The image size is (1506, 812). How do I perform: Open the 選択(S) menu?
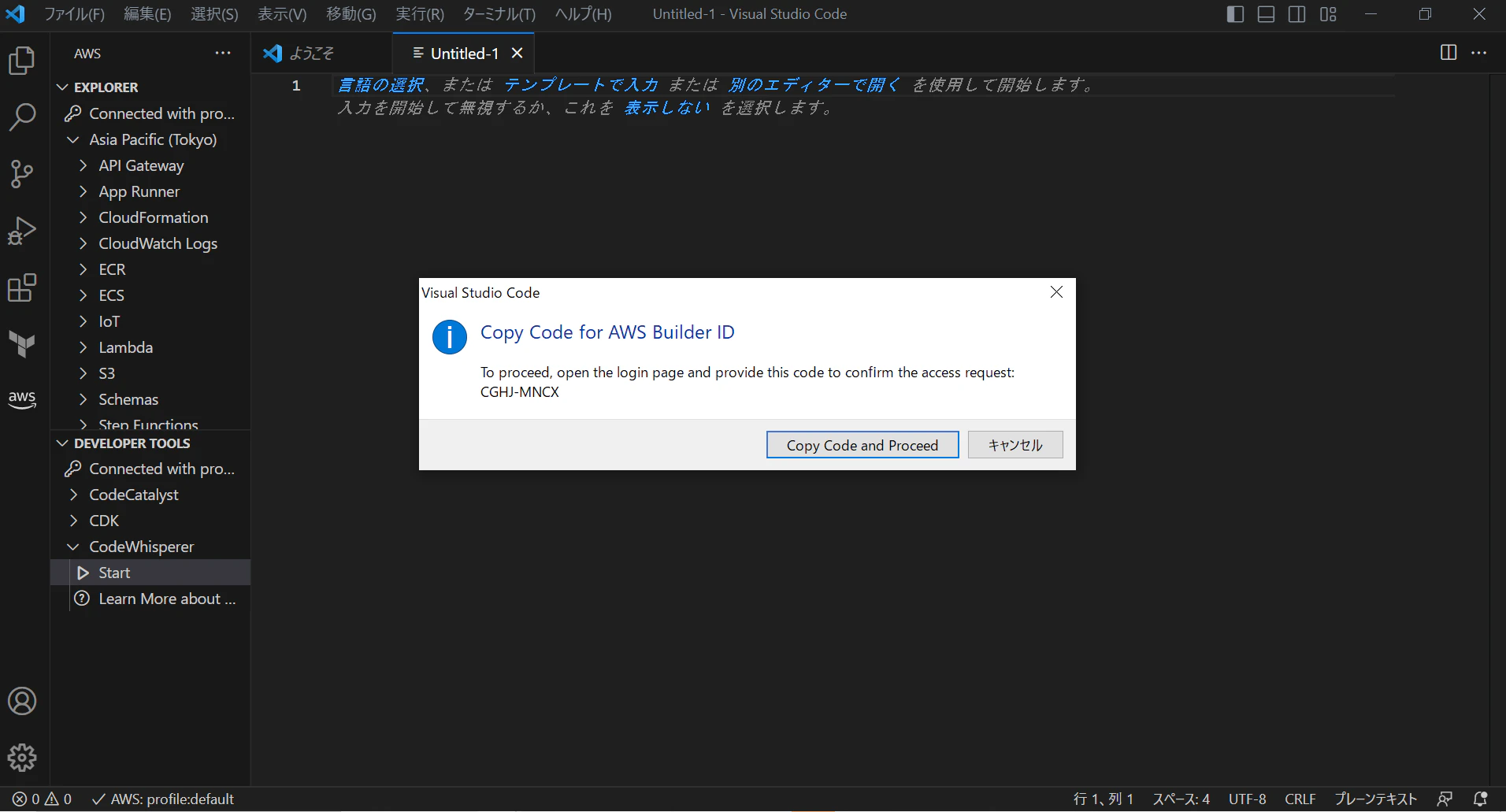pos(214,14)
